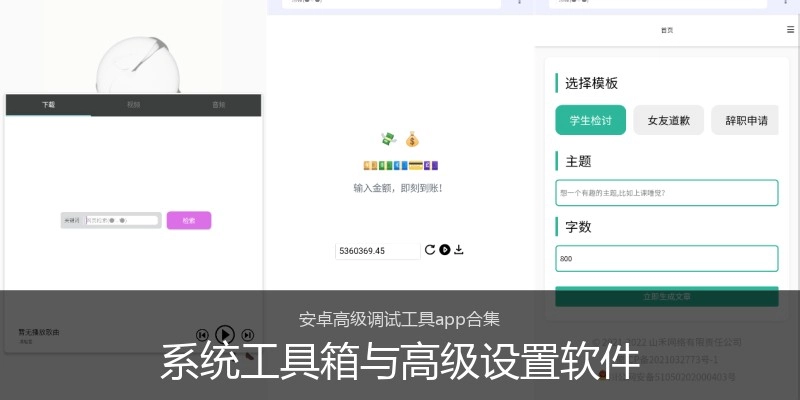The width and height of the screenshot is (800, 400).
Task: Click the 立即生成文章 generate button
Action: (667, 296)
